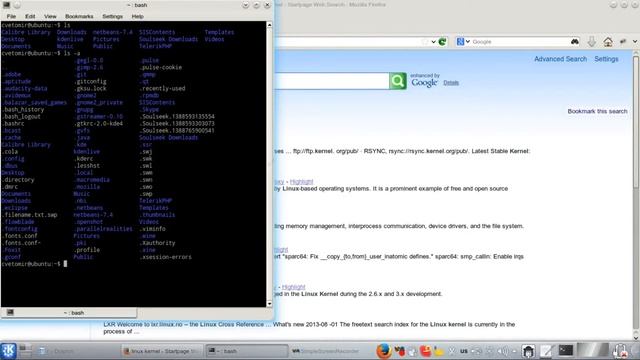This screenshot has height=360, width=640.
Task: Click the yellow folder tray icon
Action: (439, 351)
